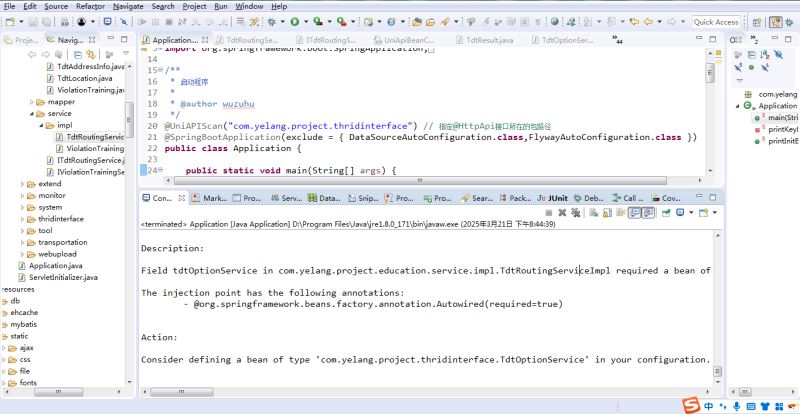Expand the thridinterface folder

tap(22, 219)
